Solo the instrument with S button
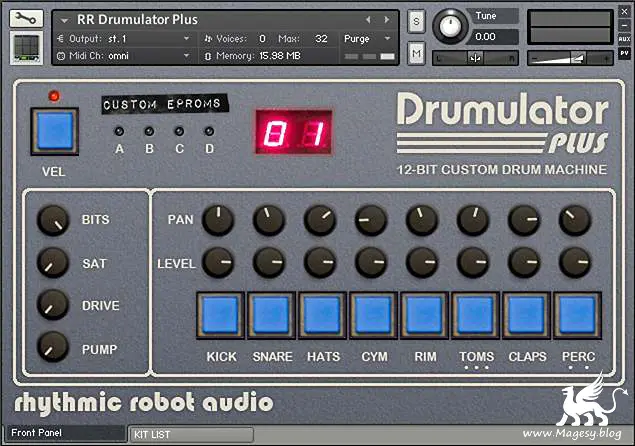The image size is (635, 446). click(x=416, y=21)
